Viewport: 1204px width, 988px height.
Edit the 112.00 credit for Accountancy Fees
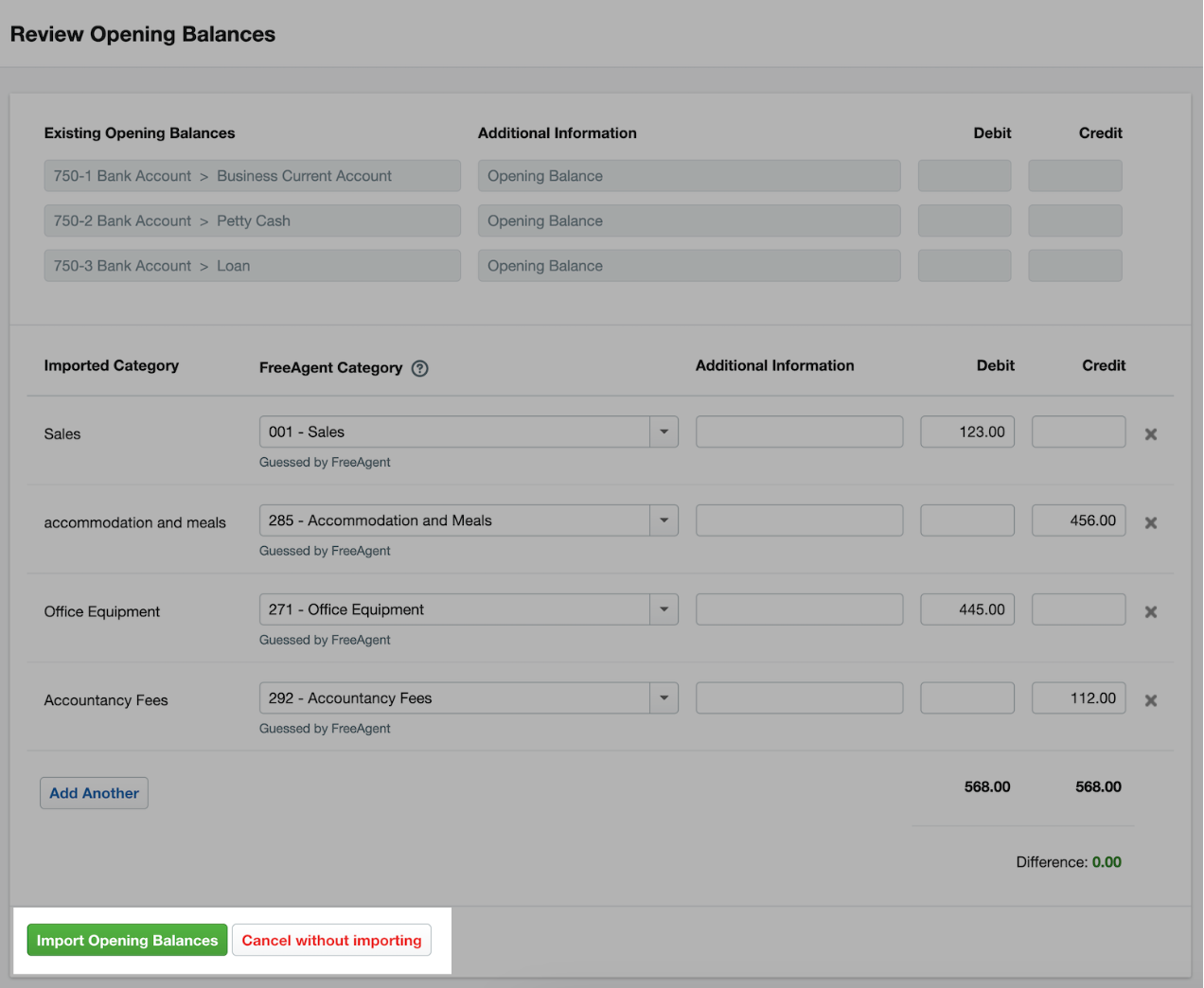point(1078,697)
